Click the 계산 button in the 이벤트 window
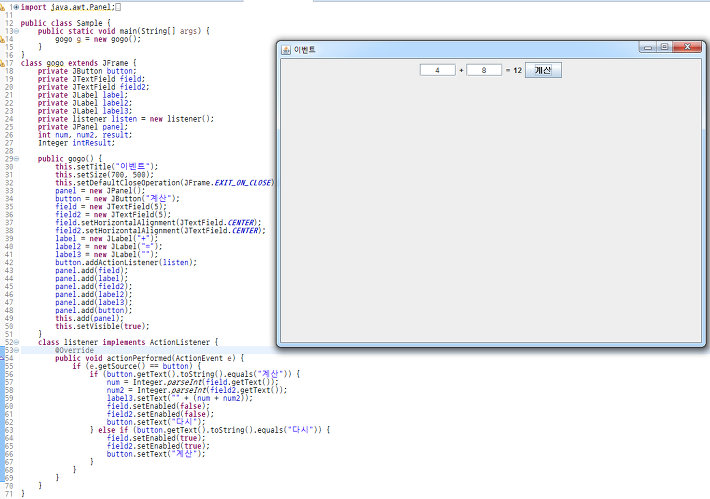The width and height of the screenshot is (710, 499). coord(543,70)
